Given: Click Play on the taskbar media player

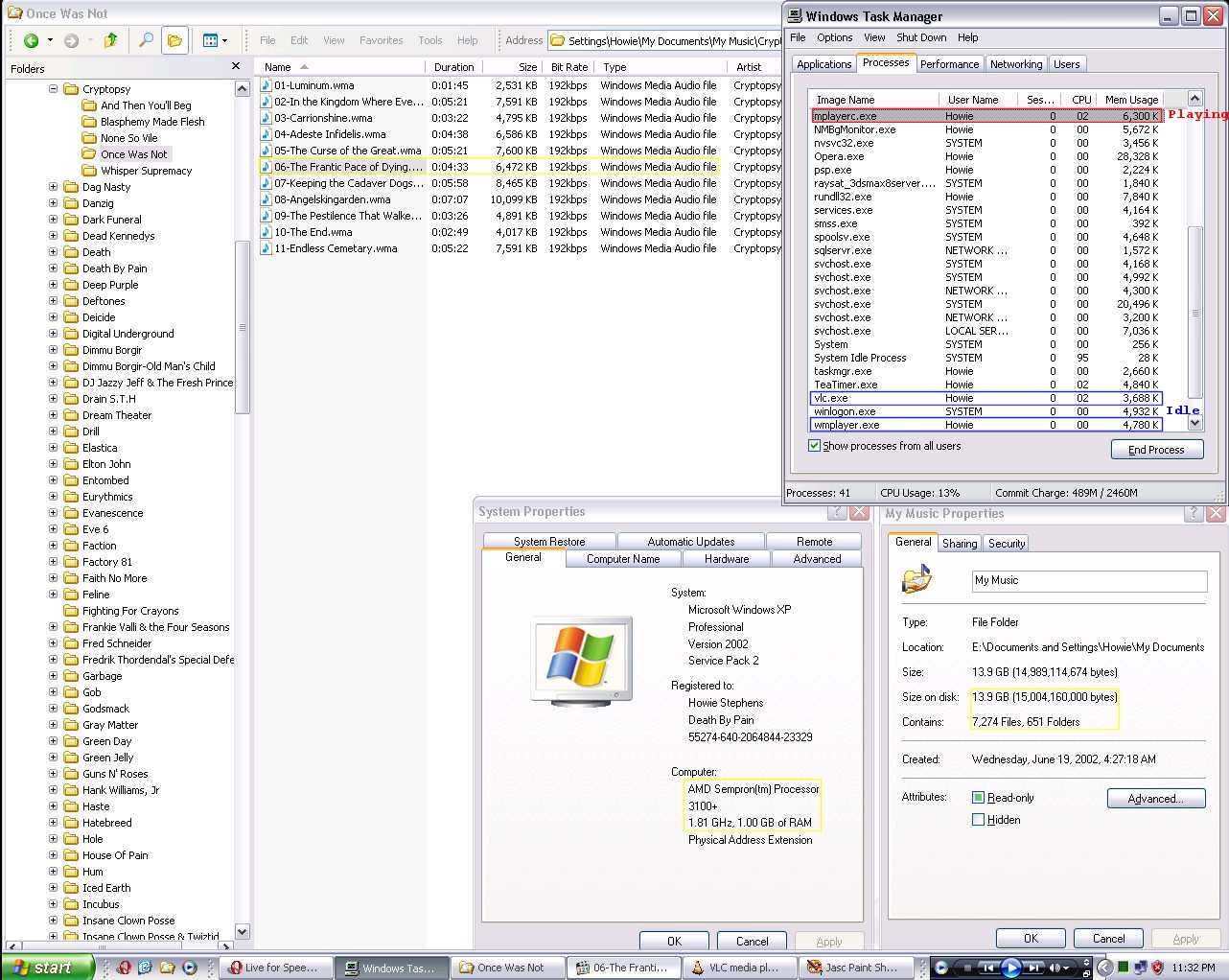Looking at the screenshot, I should pos(1010,968).
